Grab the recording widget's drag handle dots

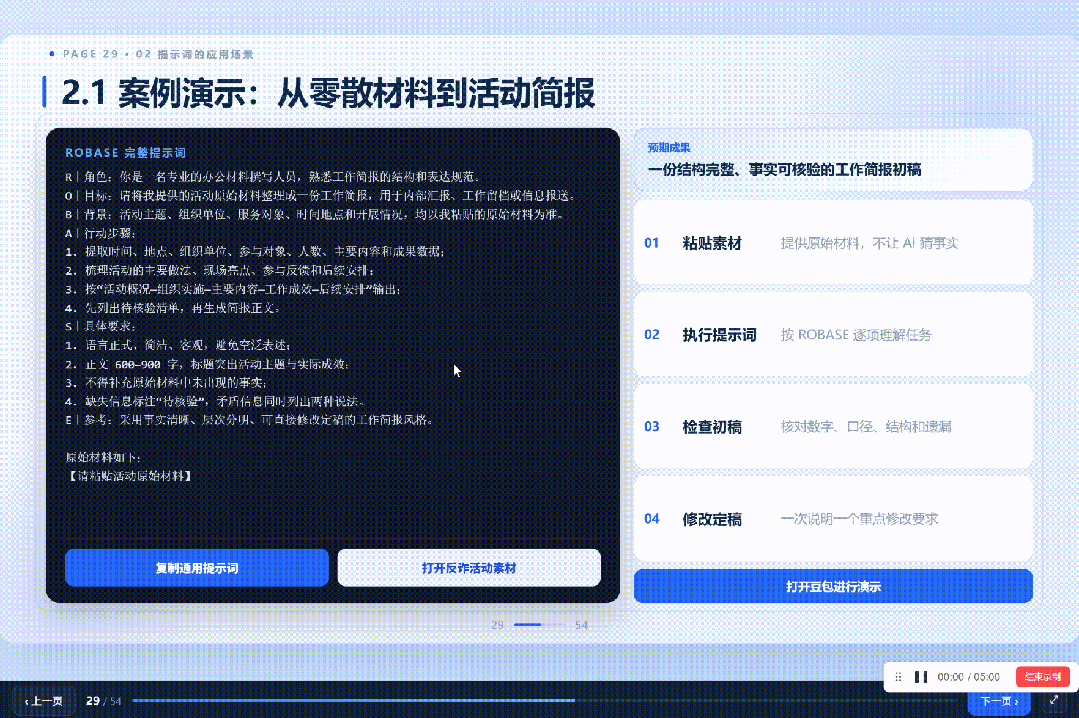[898, 677]
